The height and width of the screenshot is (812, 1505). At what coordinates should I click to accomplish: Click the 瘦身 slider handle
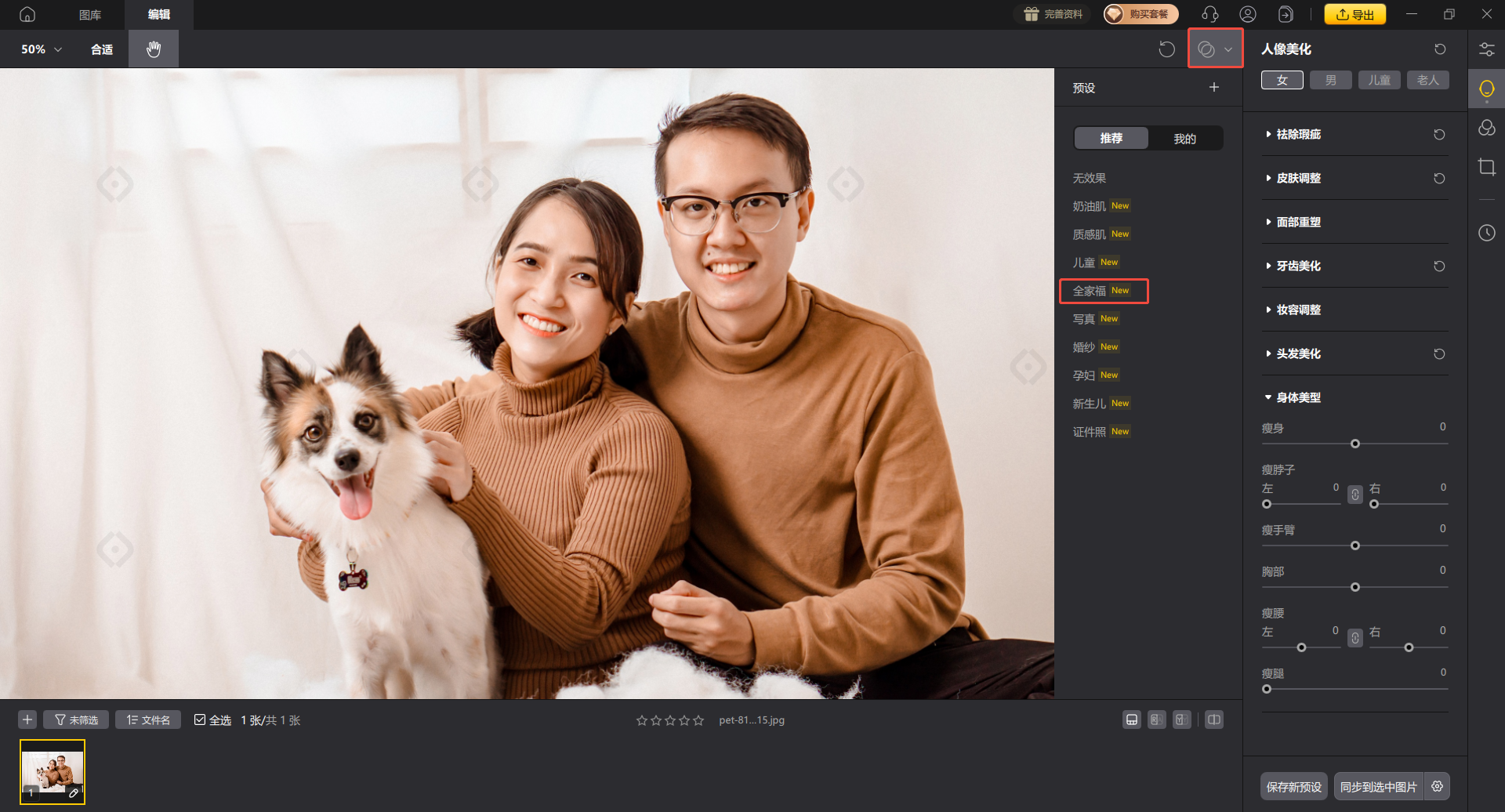coord(1354,444)
